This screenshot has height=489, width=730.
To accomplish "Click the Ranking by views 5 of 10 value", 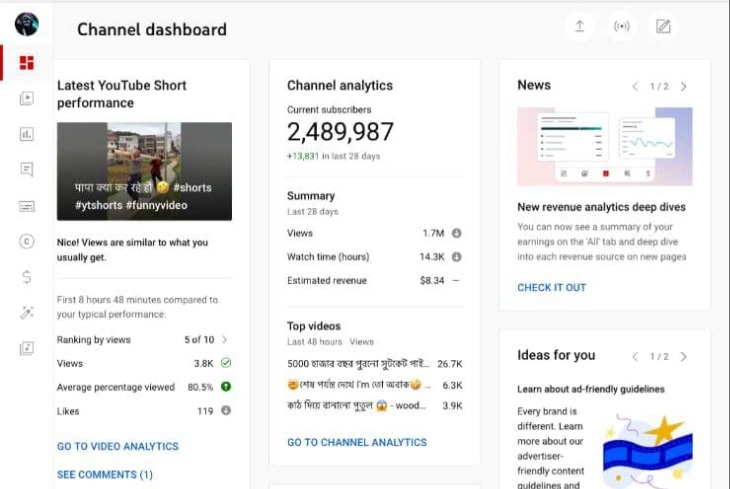I will coord(199,340).
